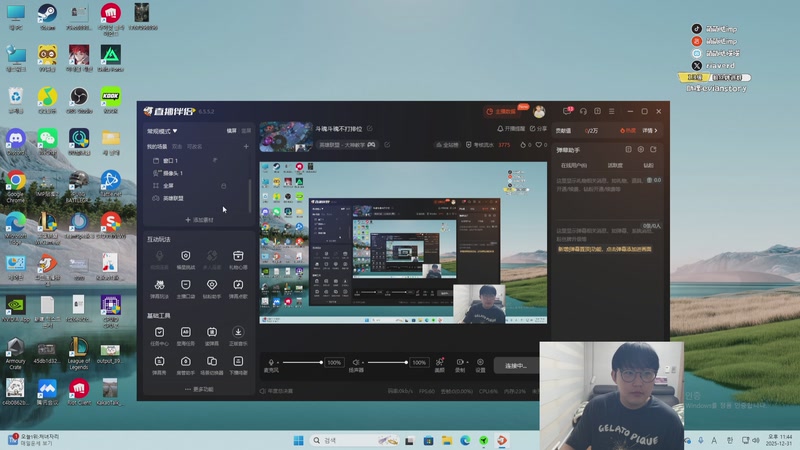This screenshot has width=800, height=450.
Task: Select the 我的场景 scene tab
Action: [157, 146]
